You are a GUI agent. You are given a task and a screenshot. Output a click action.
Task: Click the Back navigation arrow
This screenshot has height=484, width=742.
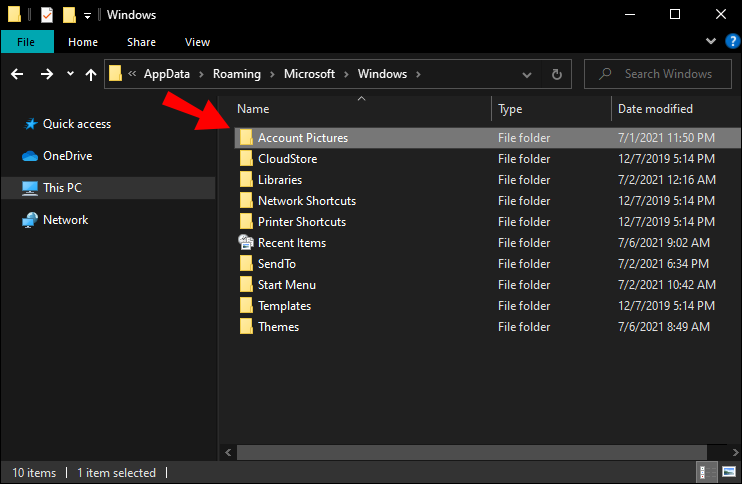pos(17,74)
